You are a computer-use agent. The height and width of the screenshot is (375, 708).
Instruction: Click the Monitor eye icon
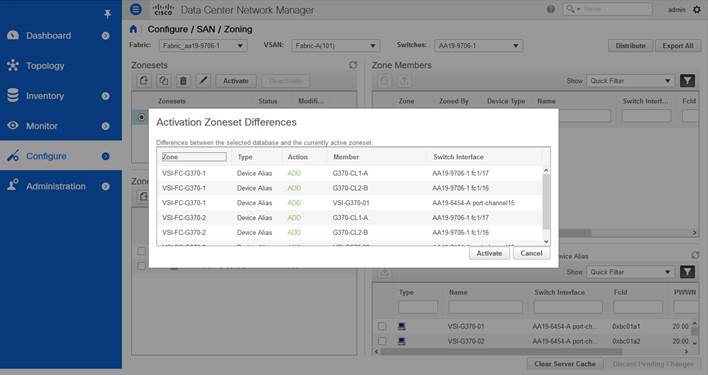point(13,125)
